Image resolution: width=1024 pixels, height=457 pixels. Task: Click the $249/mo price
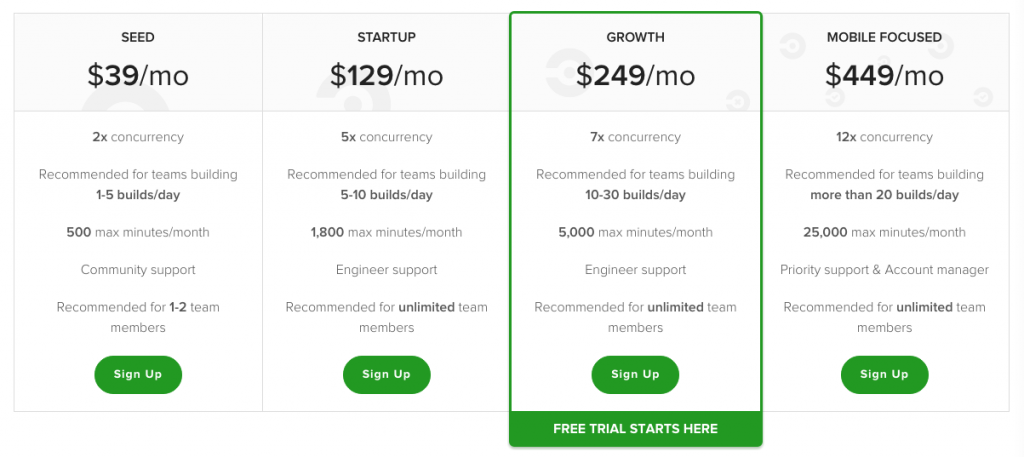coord(635,75)
